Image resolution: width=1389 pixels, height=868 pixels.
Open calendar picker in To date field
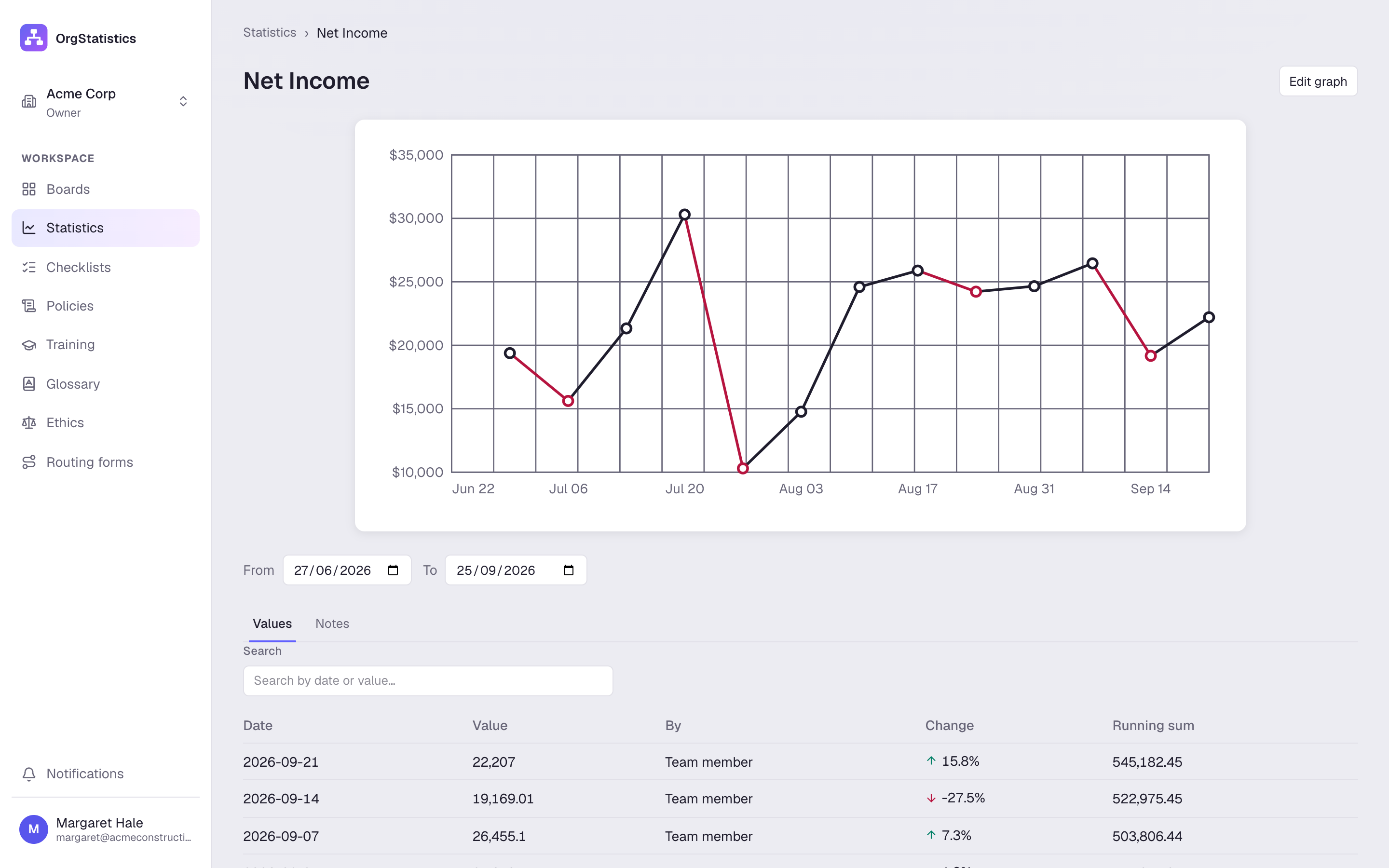point(569,570)
